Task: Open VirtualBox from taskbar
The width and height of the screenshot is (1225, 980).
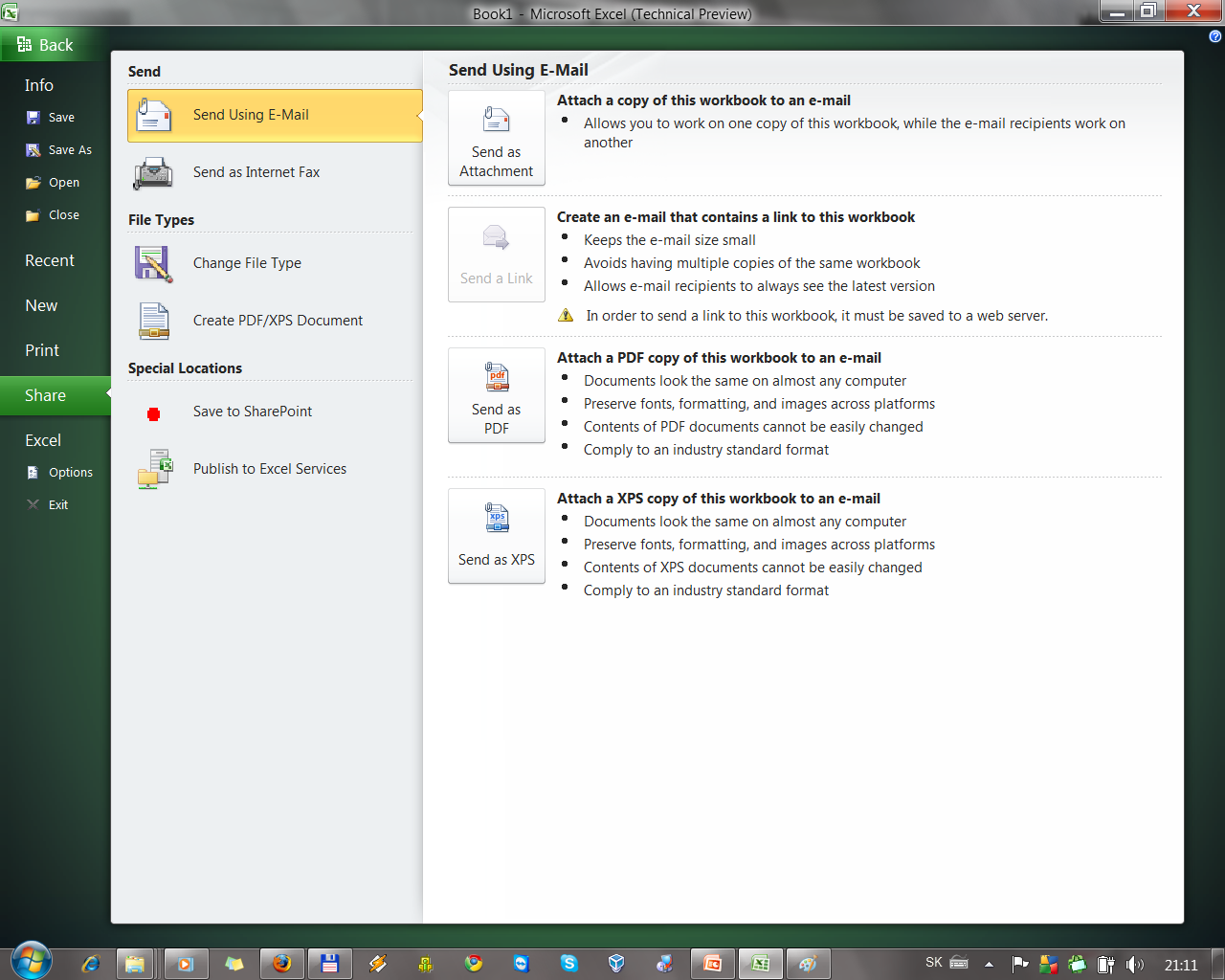Action: [x=616, y=964]
